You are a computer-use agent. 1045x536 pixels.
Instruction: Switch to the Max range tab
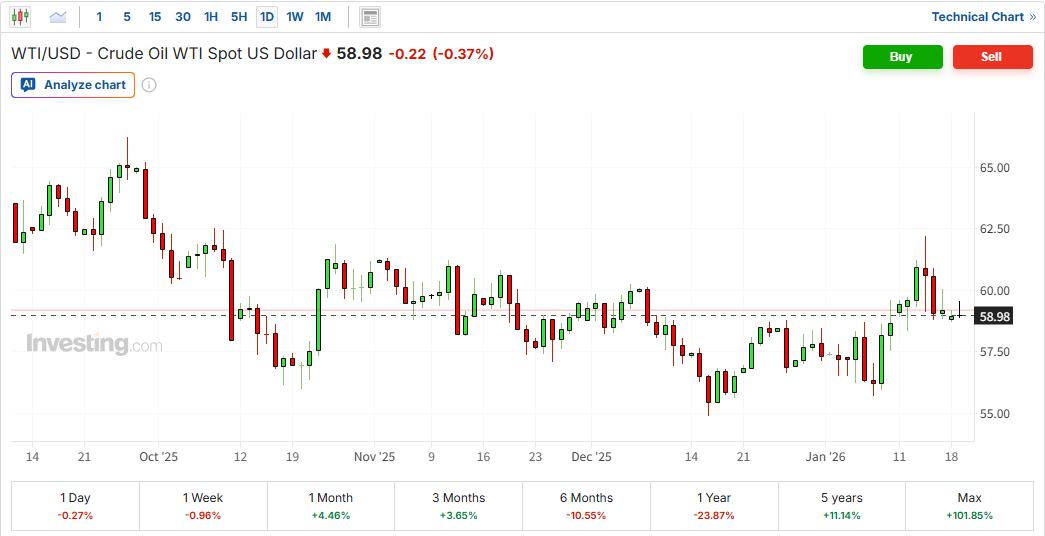tap(969, 506)
